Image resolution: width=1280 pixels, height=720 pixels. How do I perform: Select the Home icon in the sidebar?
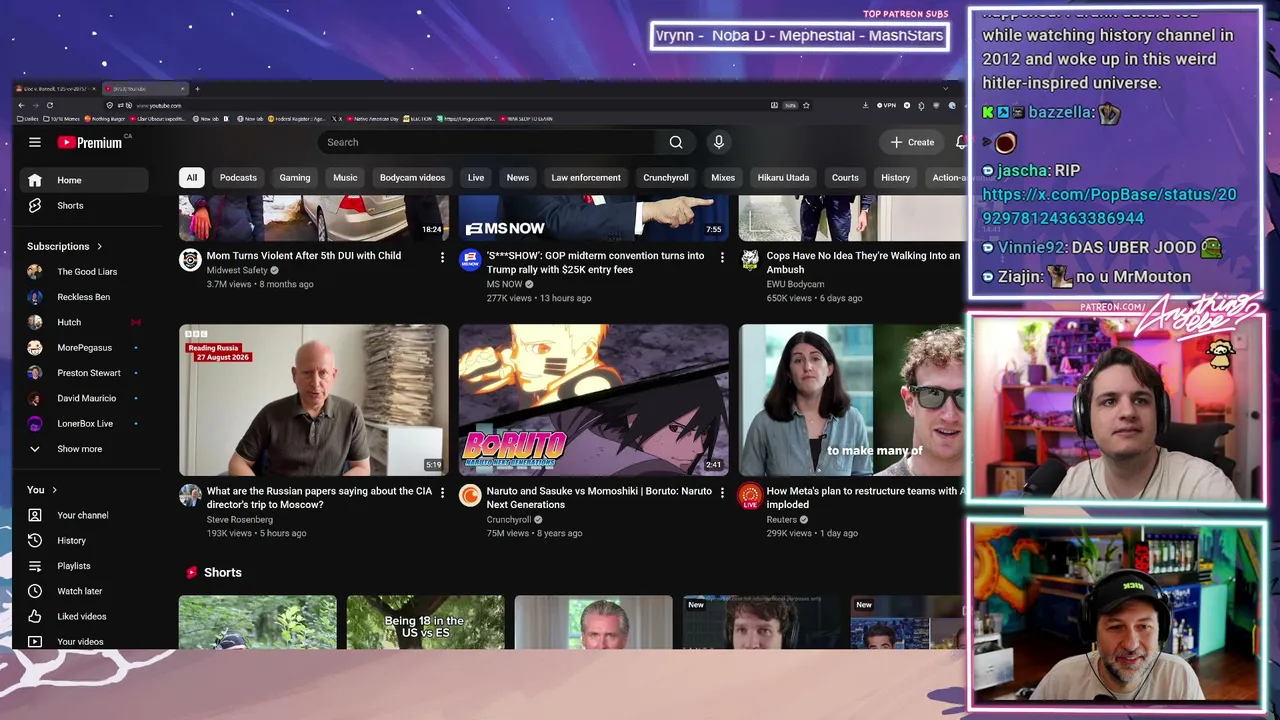(x=35, y=180)
